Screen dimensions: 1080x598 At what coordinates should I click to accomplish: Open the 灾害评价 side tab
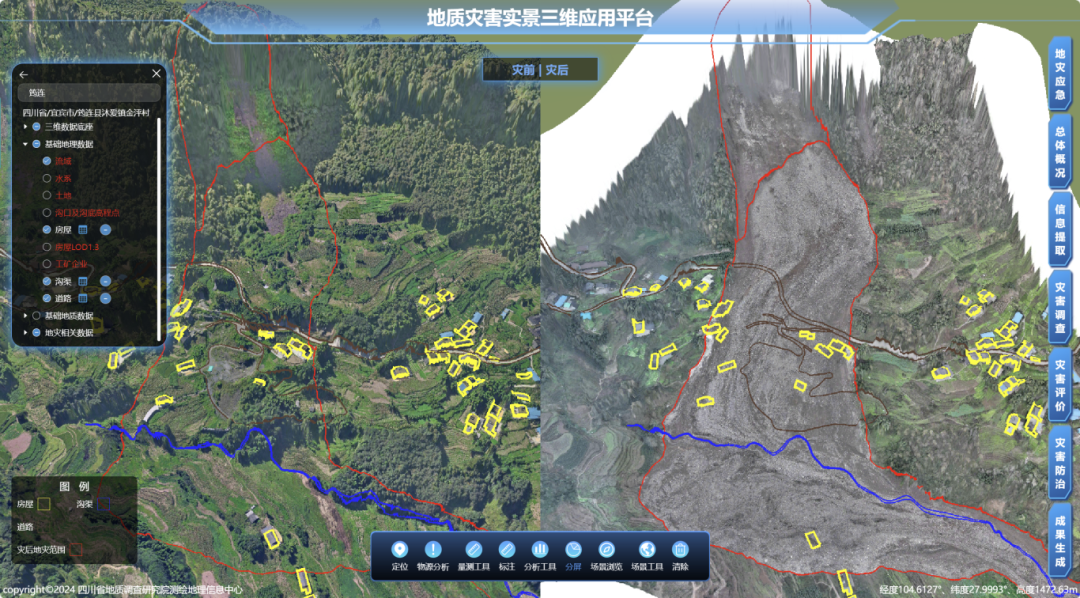1060,386
